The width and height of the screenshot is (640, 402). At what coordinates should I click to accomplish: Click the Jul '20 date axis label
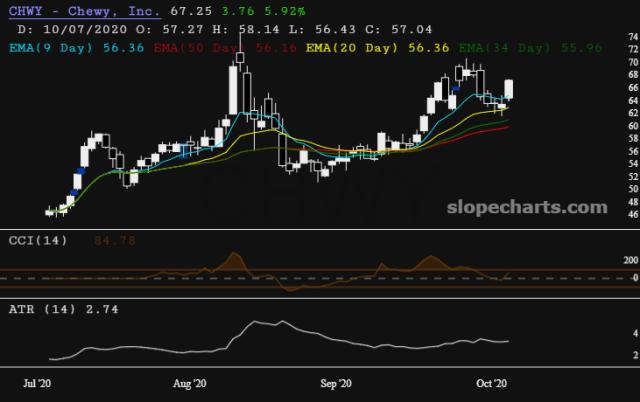37,383
